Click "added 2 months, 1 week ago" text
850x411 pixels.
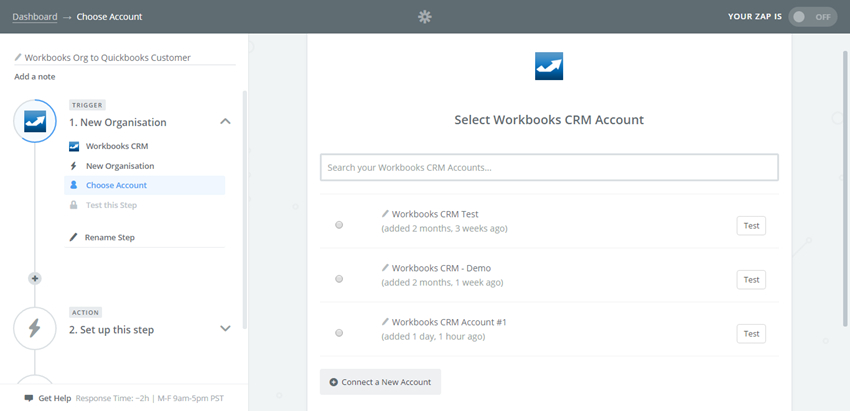coord(442,282)
